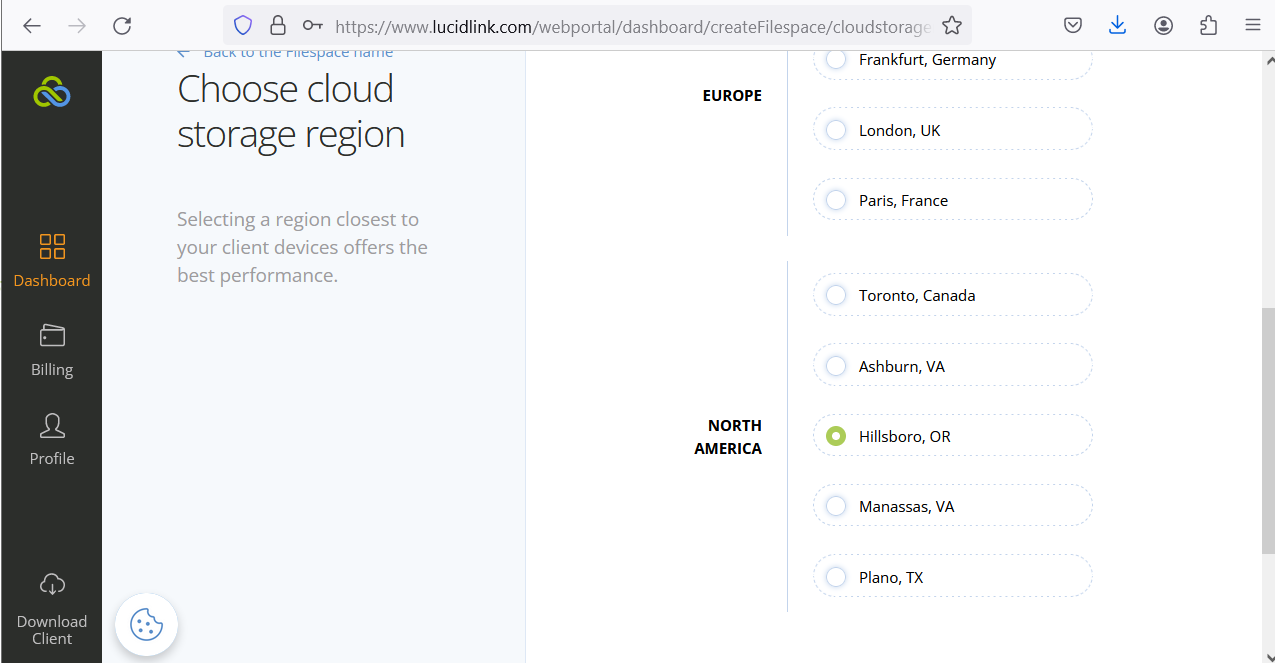Open the cookie preferences button
This screenshot has width=1275, height=663.
146,625
